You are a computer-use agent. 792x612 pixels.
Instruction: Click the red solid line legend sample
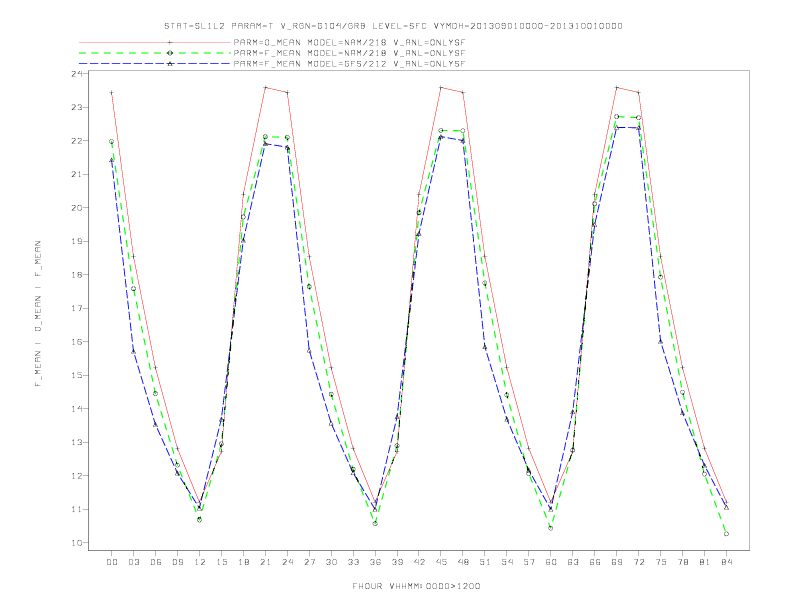tap(155, 43)
